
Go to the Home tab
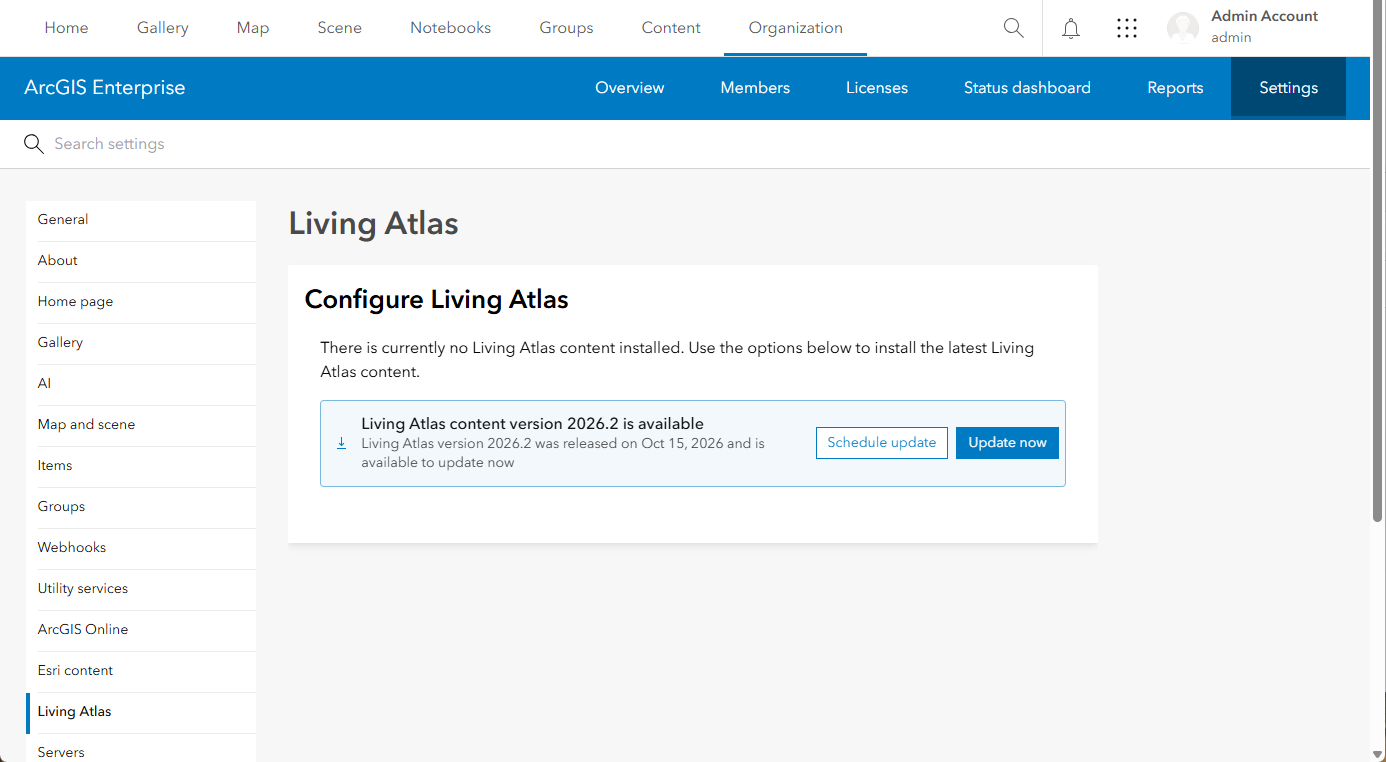click(66, 28)
